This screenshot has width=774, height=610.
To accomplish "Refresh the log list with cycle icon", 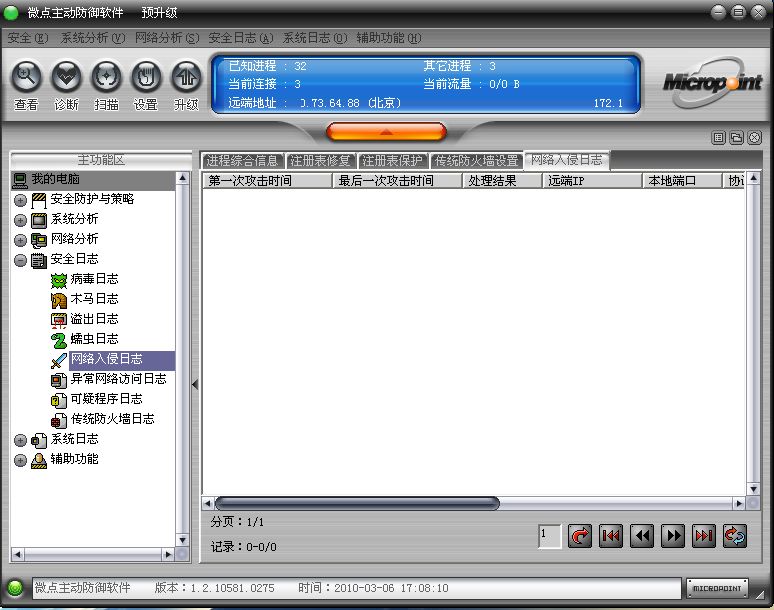I will [735, 536].
